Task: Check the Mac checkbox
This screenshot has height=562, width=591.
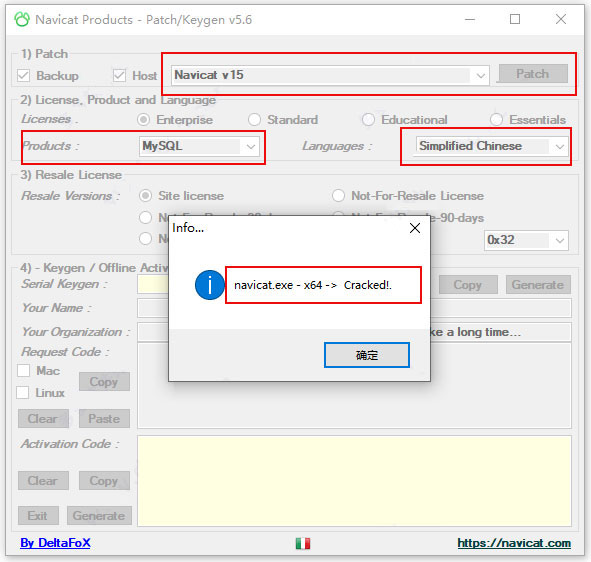Action: click(x=23, y=371)
